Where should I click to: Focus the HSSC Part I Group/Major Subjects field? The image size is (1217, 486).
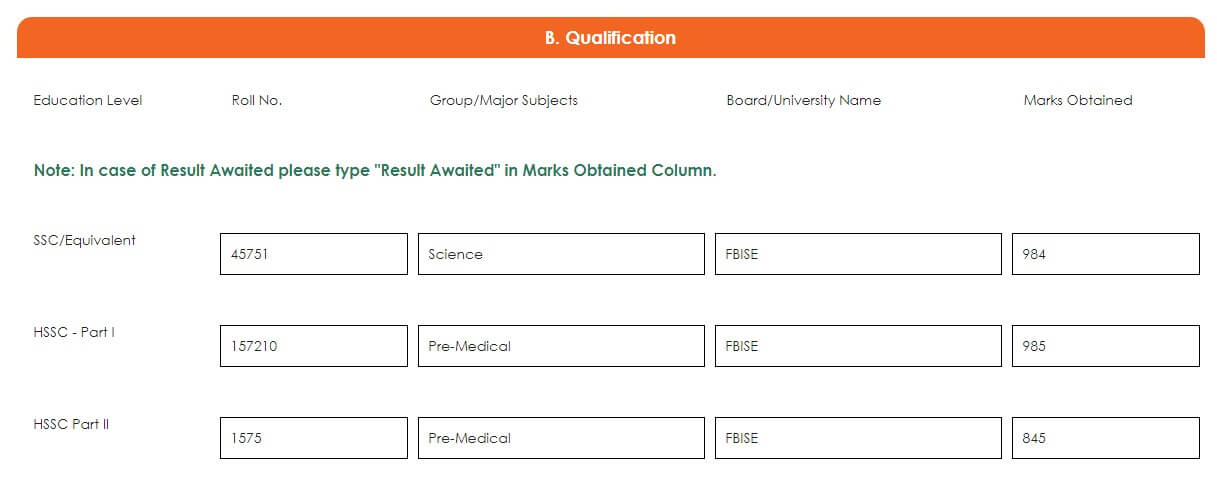(560, 346)
